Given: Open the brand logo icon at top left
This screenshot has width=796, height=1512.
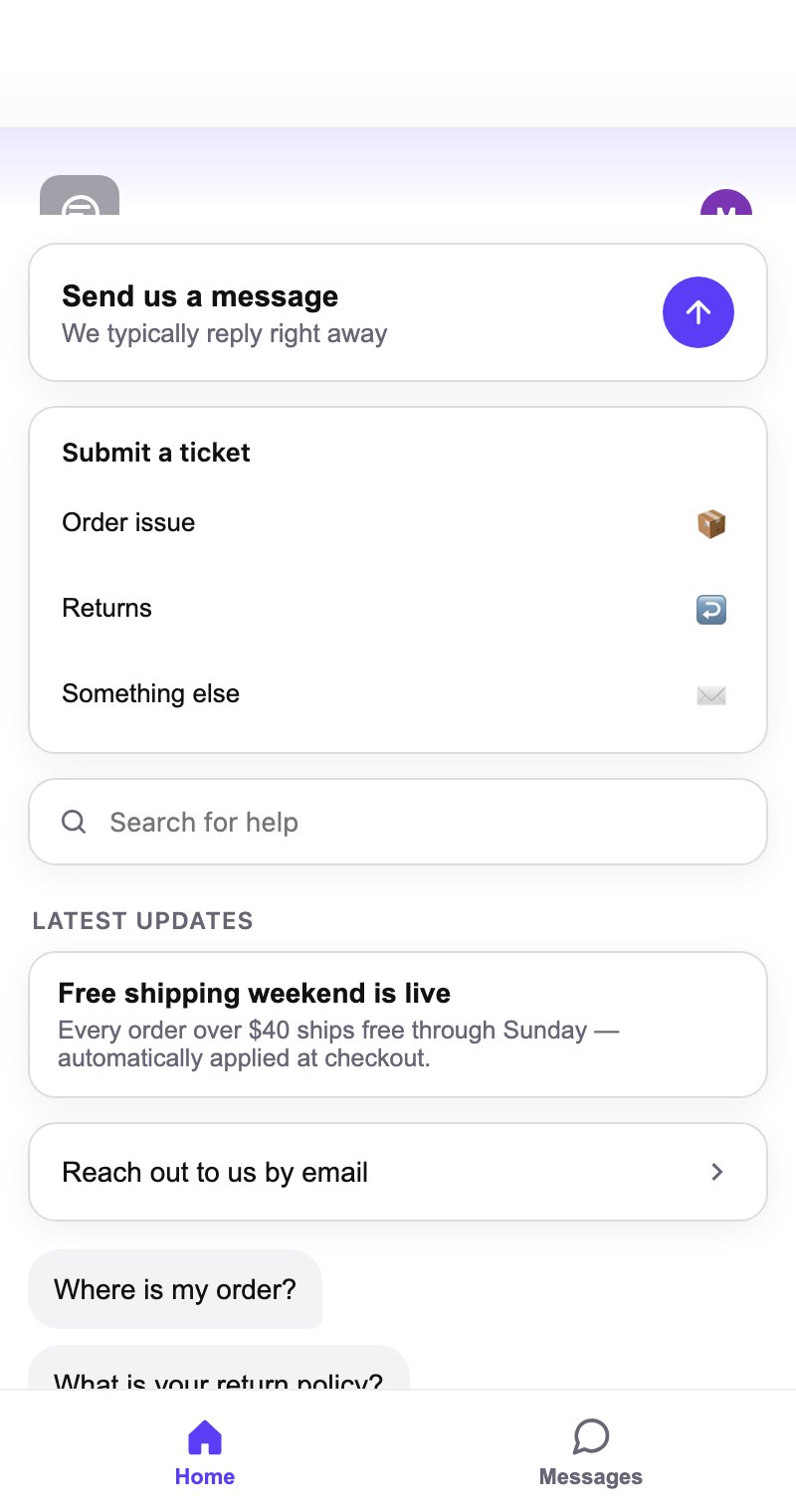Looking at the screenshot, I should click(x=80, y=195).
